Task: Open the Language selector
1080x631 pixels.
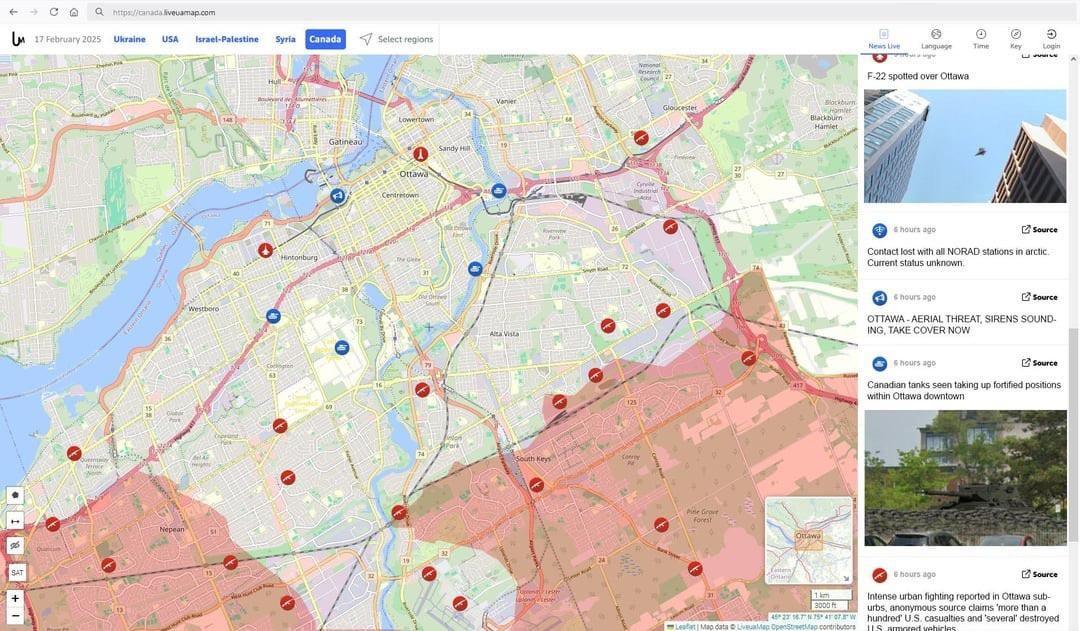Action: tap(936, 39)
